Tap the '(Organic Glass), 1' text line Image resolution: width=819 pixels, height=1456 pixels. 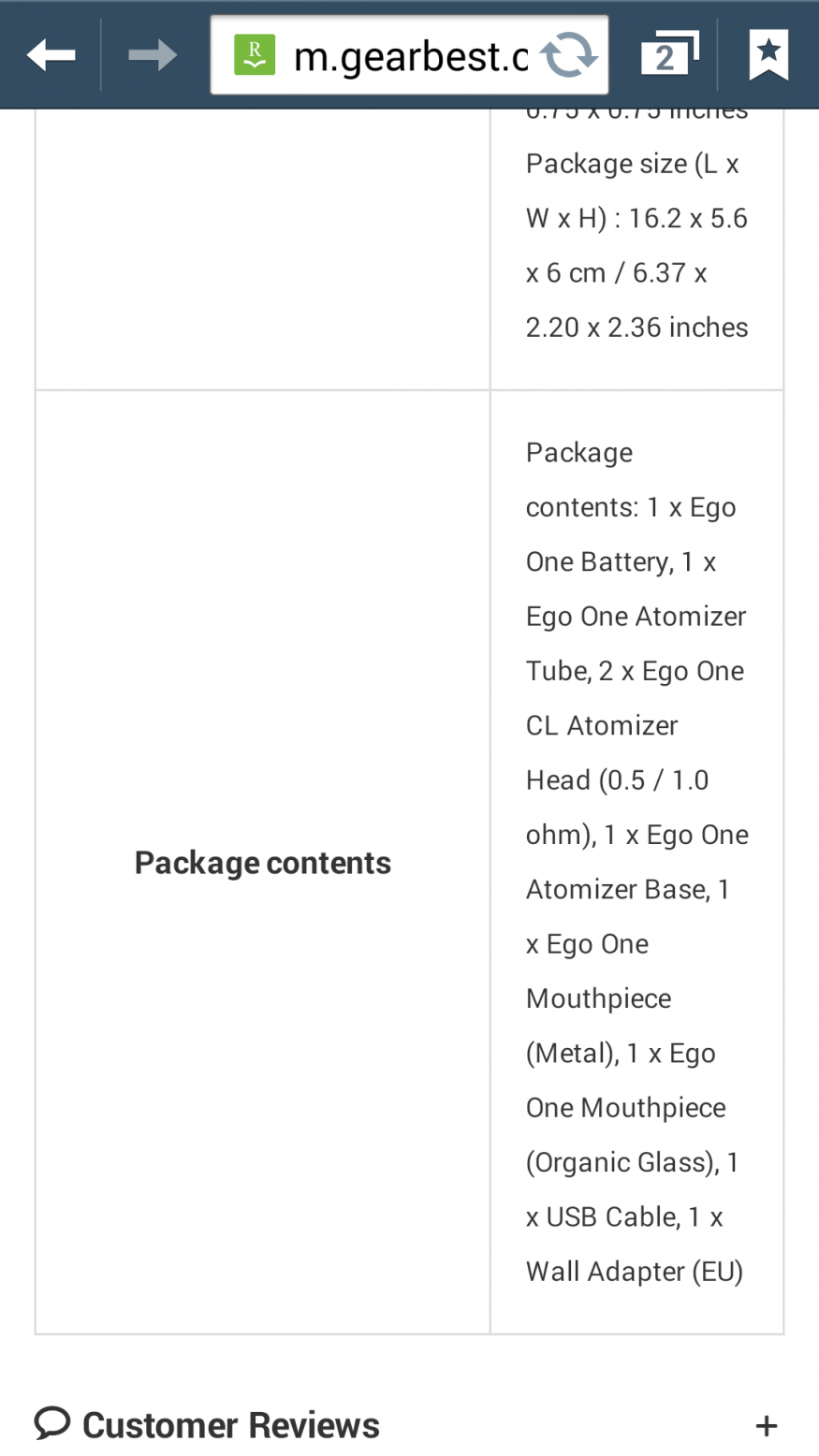point(633,1162)
